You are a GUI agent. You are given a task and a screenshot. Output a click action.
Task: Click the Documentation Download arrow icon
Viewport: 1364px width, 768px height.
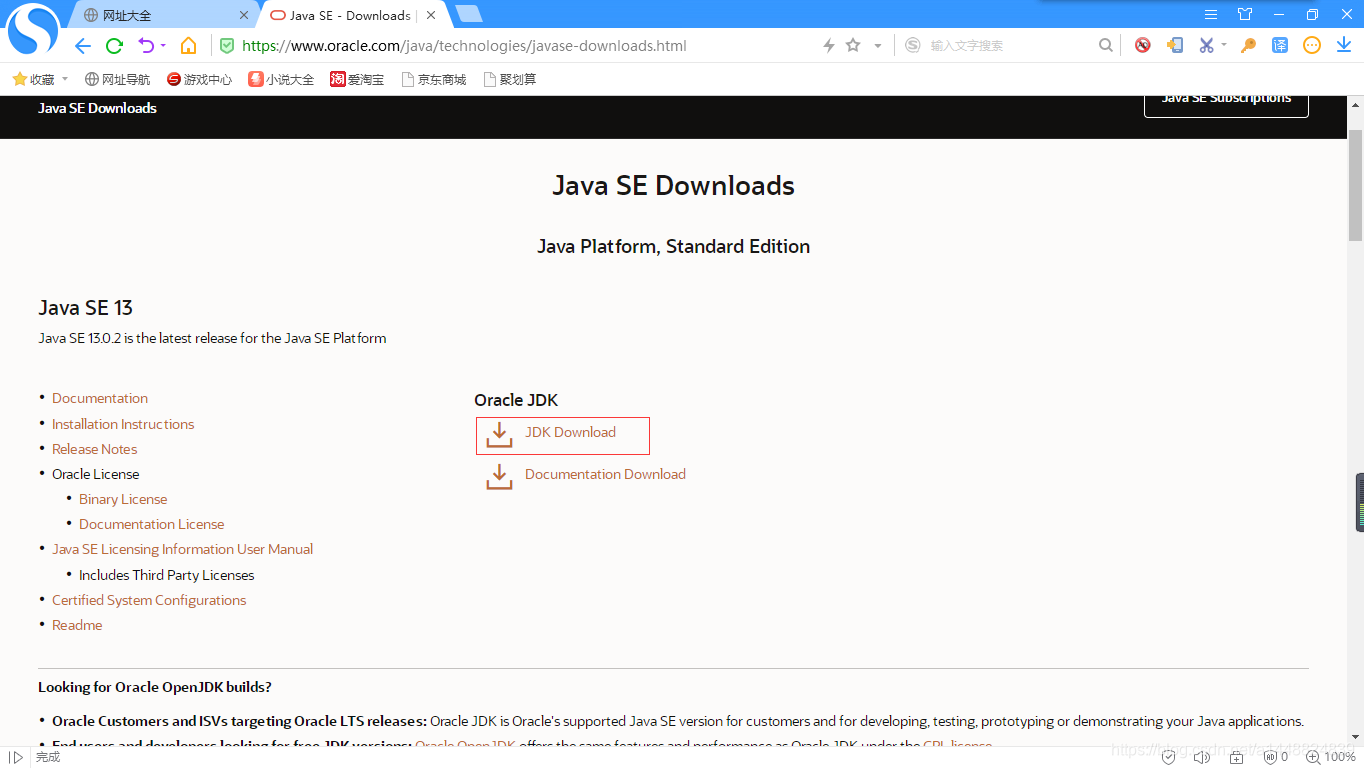[x=499, y=477]
